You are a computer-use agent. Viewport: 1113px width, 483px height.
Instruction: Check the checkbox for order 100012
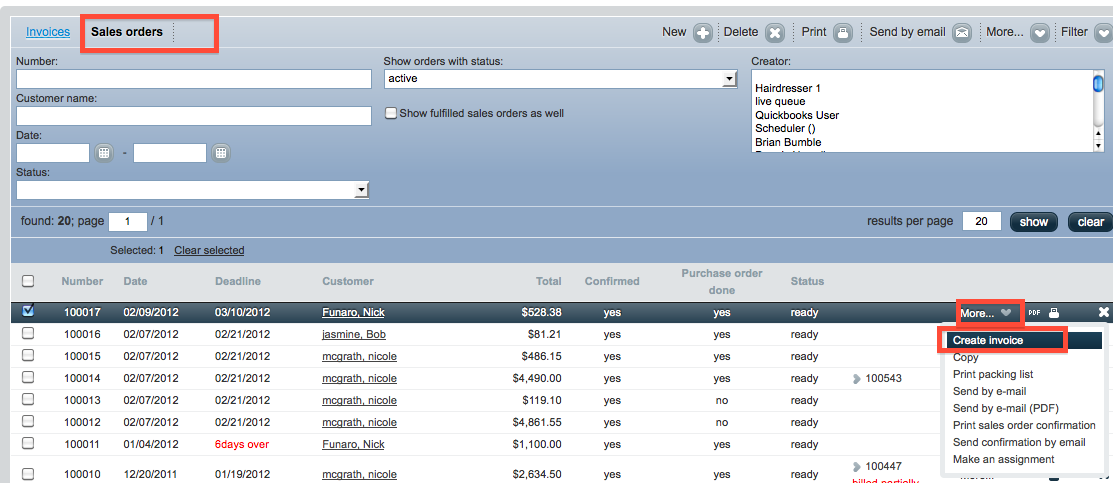click(28, 421)
